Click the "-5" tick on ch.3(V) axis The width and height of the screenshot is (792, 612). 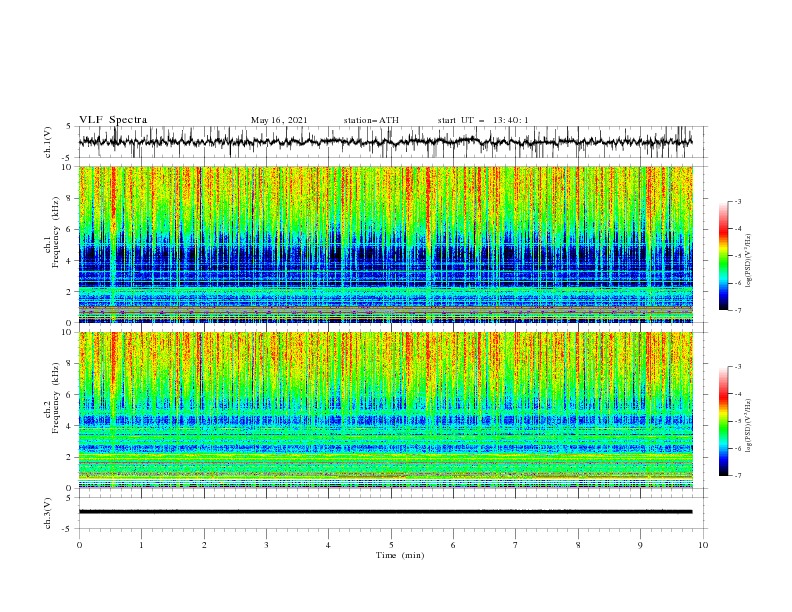point(68,529)
